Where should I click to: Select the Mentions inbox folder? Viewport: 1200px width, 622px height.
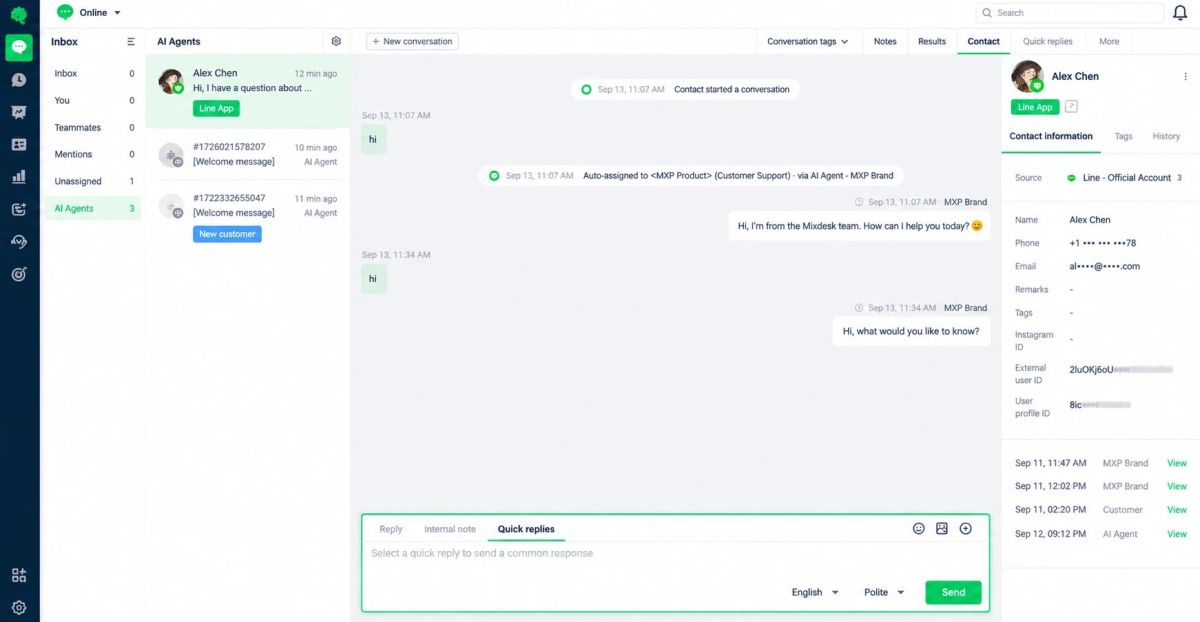(94, 154)
